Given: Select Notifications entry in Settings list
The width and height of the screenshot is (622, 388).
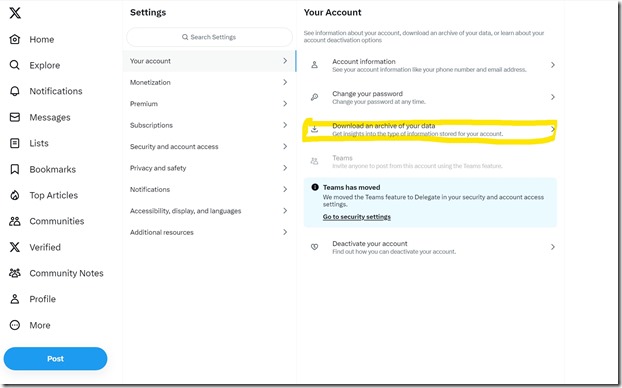Looking at the screenshot, I should (209, 189).
